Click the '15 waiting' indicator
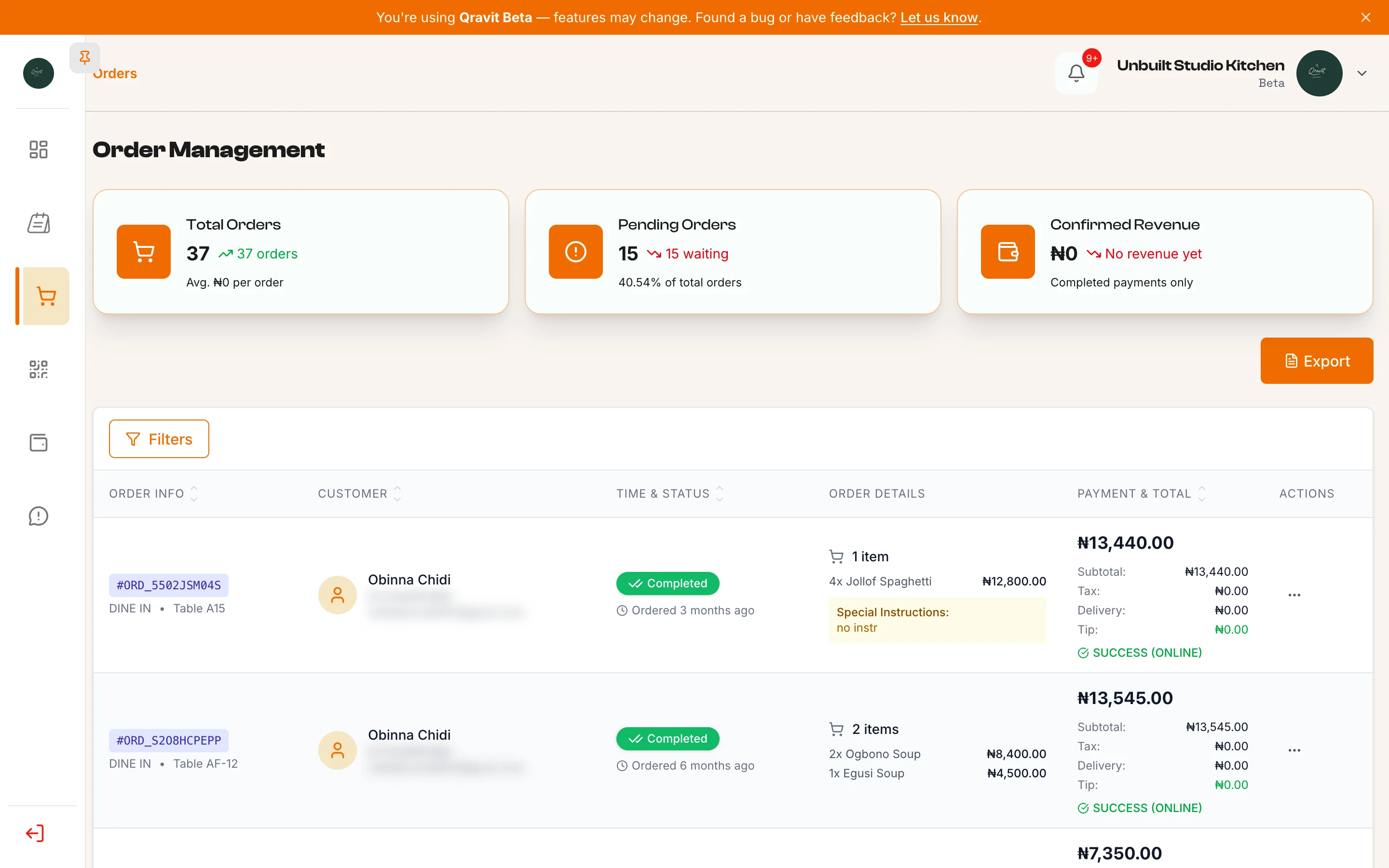 [x=688, y=254]
